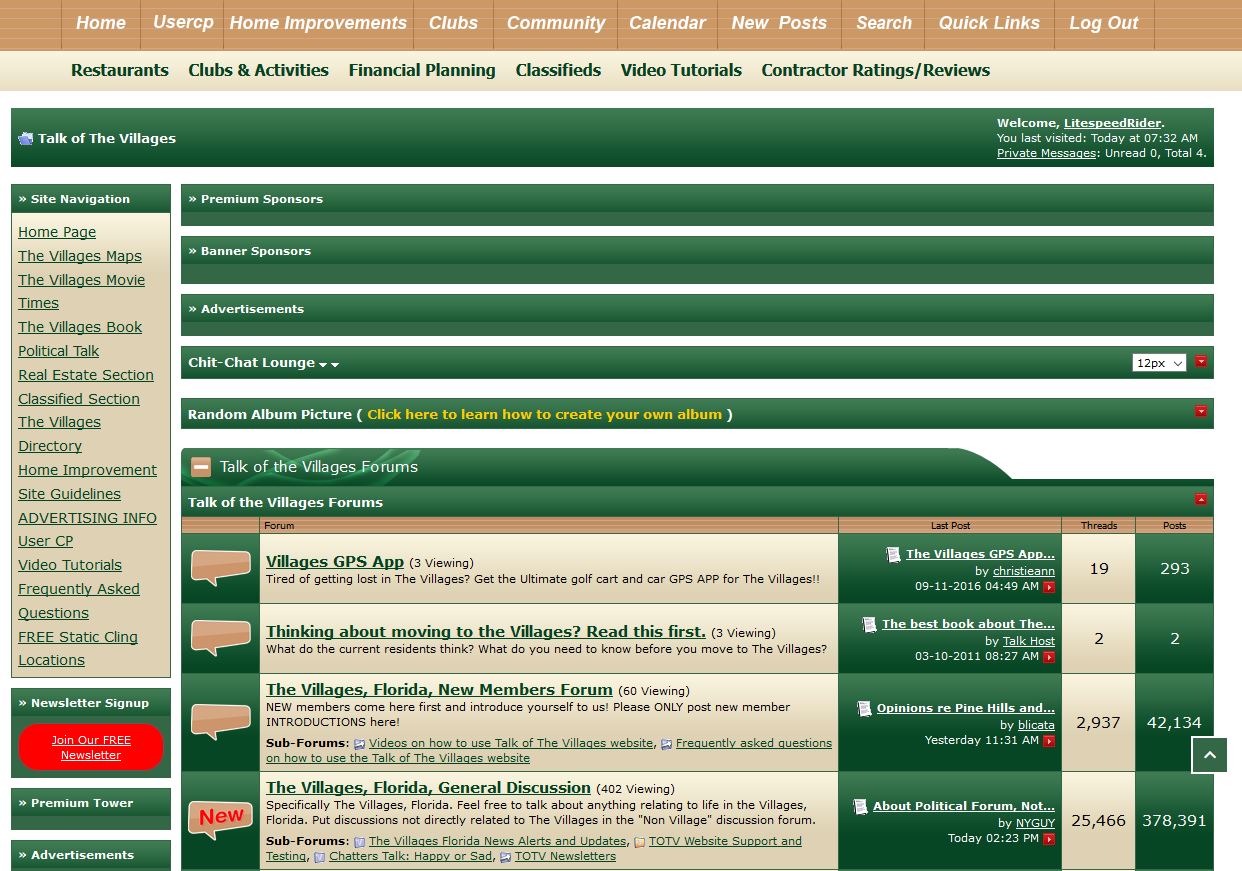Go to last post arrow by 03-10-2011 08:27 AM

[1049, 657]
